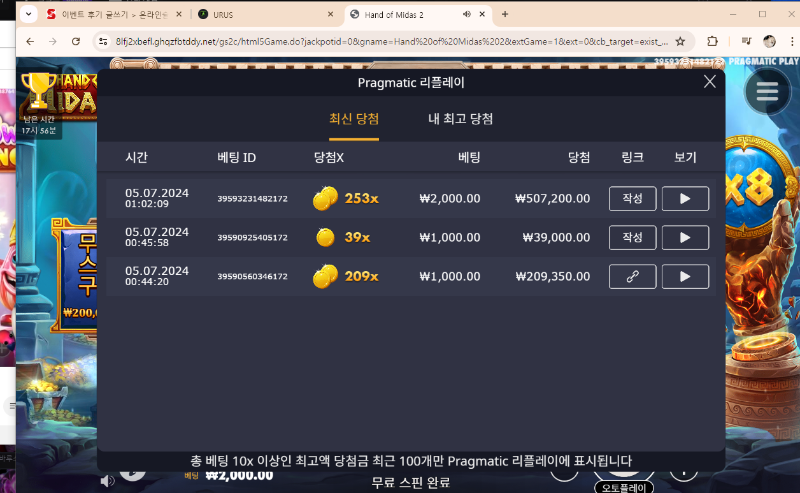Click win amount ₩507,200.00
This screenshot has height=493, width=800.
click(553, 199)
